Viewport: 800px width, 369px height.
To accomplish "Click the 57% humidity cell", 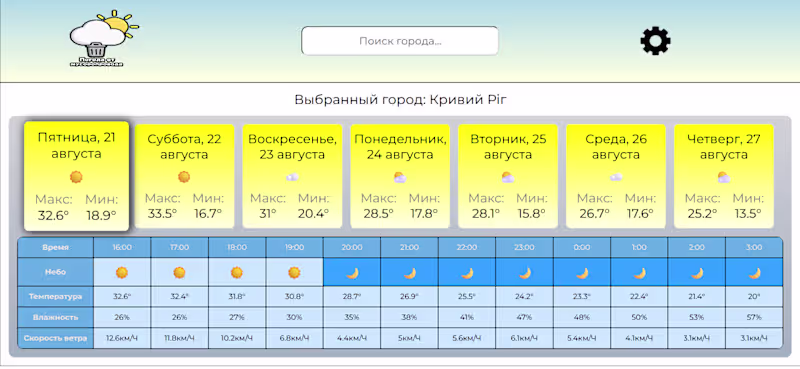I will click(x=754, y=317).
